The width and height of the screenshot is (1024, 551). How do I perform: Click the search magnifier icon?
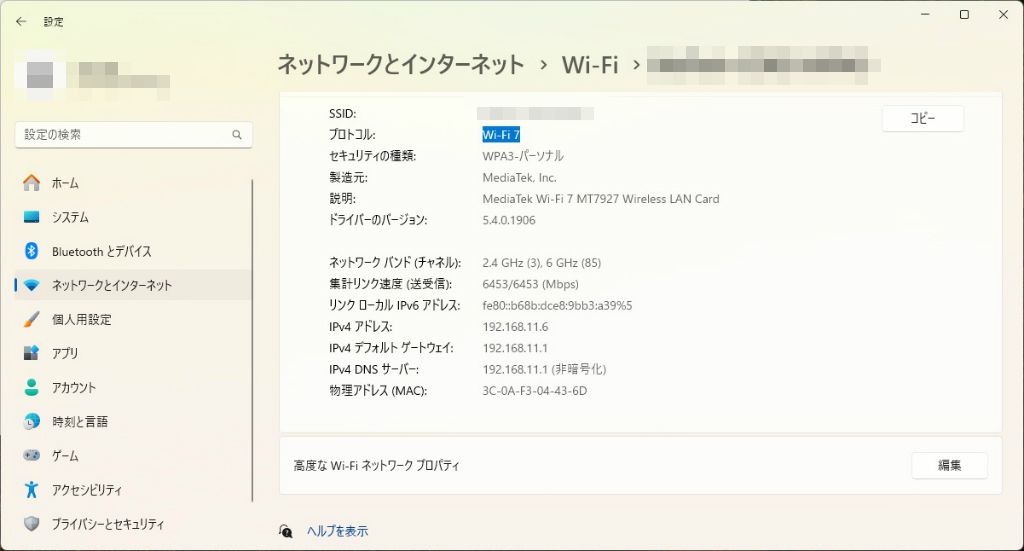pyautogui.click(x=237, y=134)
